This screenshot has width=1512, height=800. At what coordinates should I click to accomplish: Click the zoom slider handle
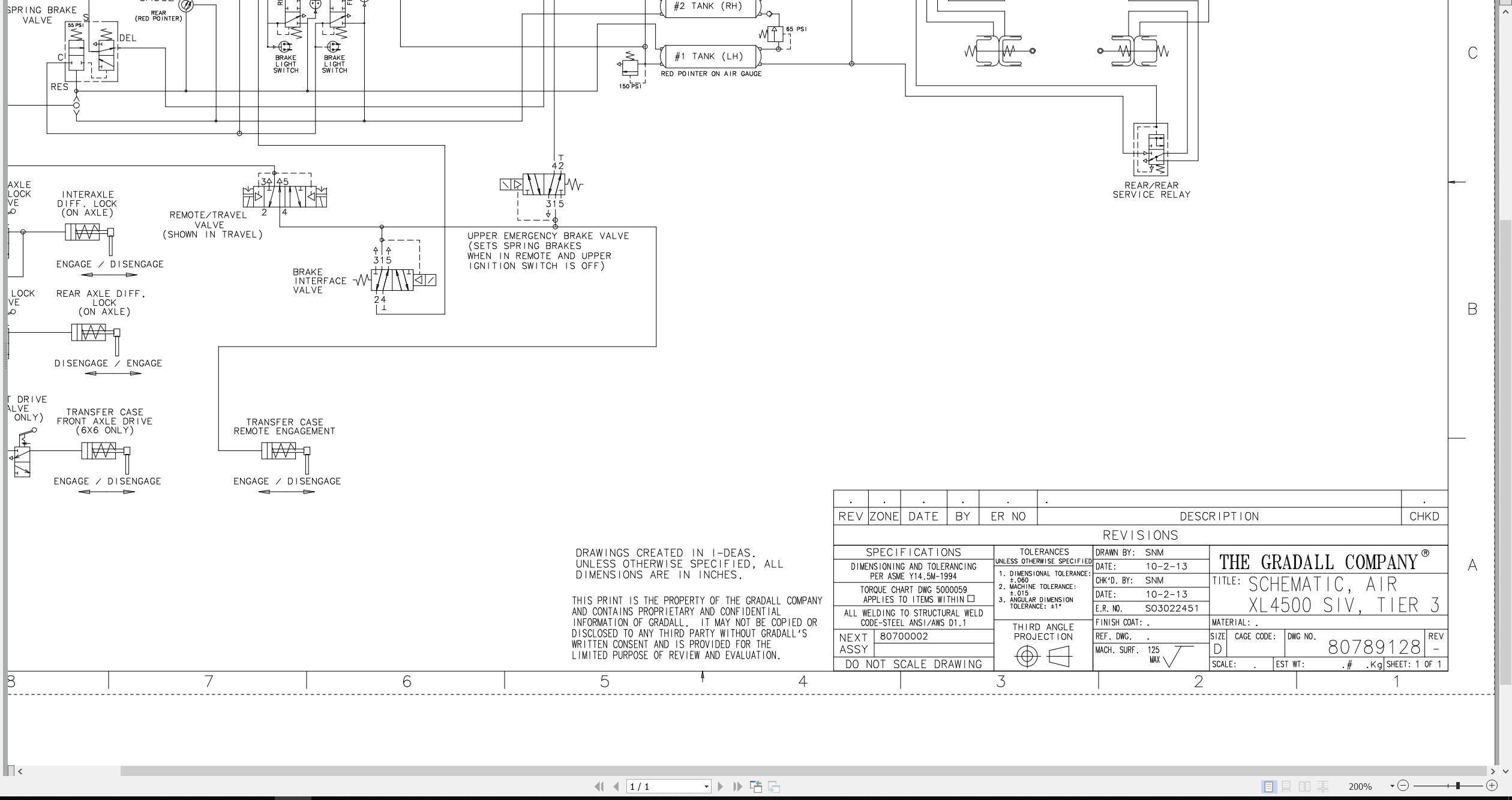[x=1458, y=786]
